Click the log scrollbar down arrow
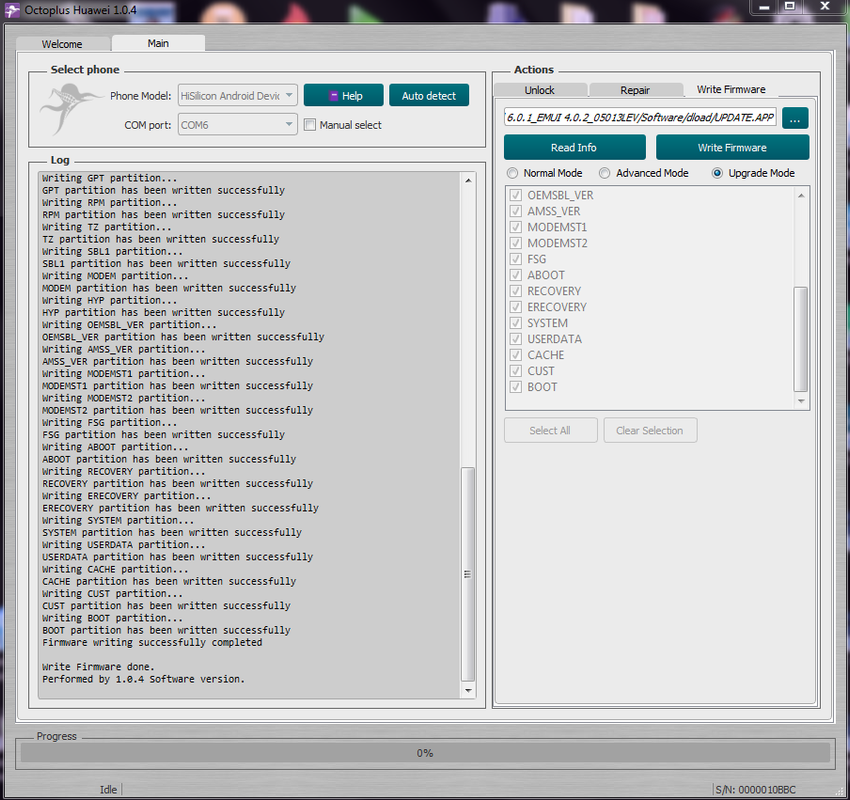 (x=468, y=691)
